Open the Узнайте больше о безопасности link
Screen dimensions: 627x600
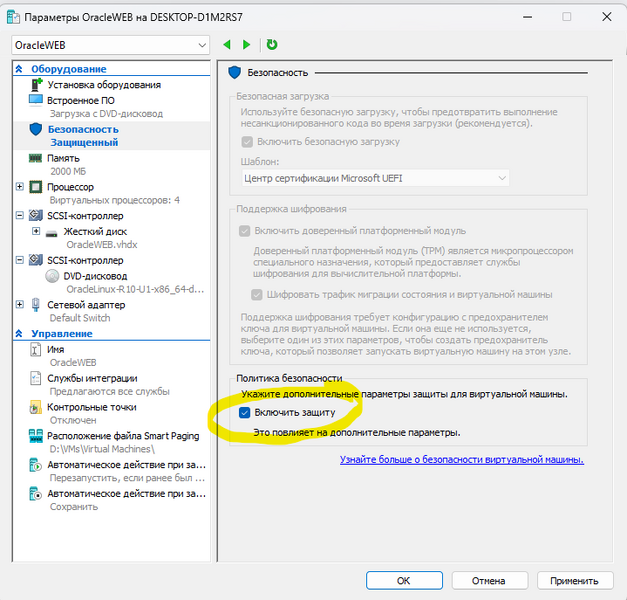[x=461, y=460]
